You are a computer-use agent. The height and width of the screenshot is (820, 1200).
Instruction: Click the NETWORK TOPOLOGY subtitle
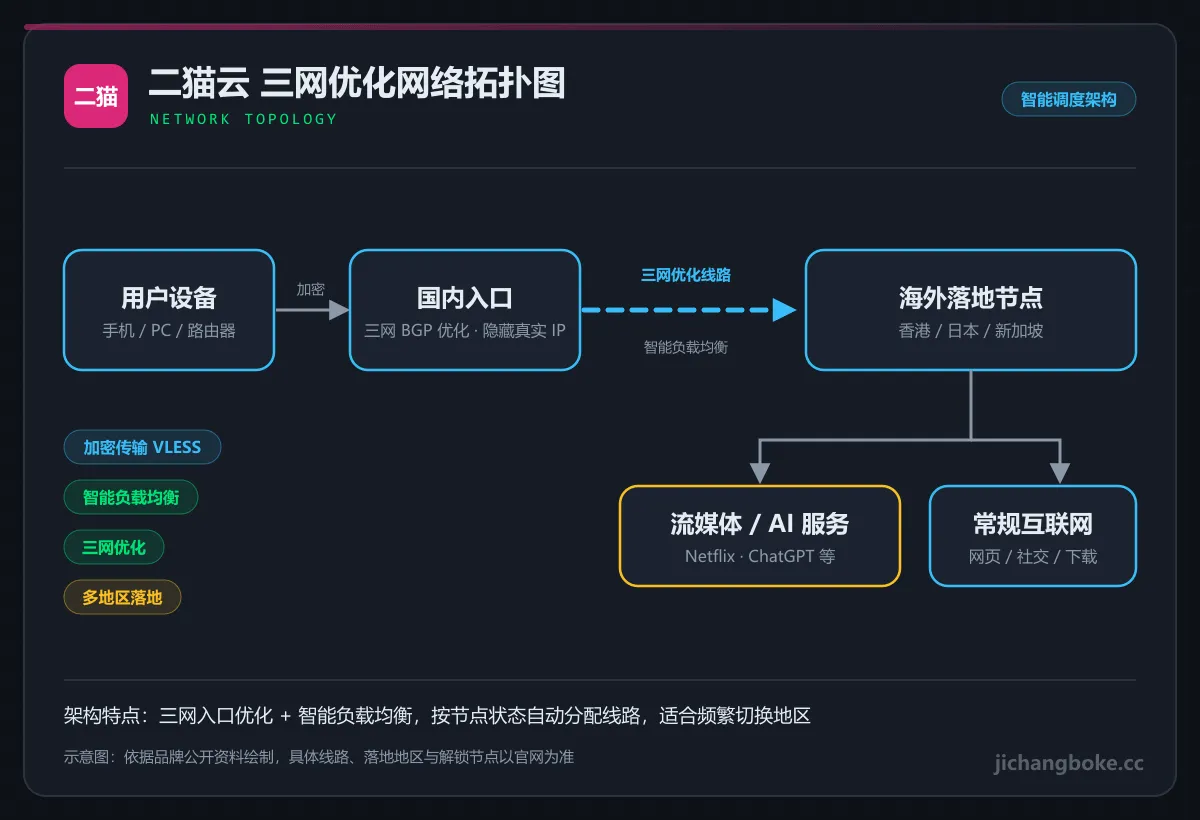coord(244,119)
